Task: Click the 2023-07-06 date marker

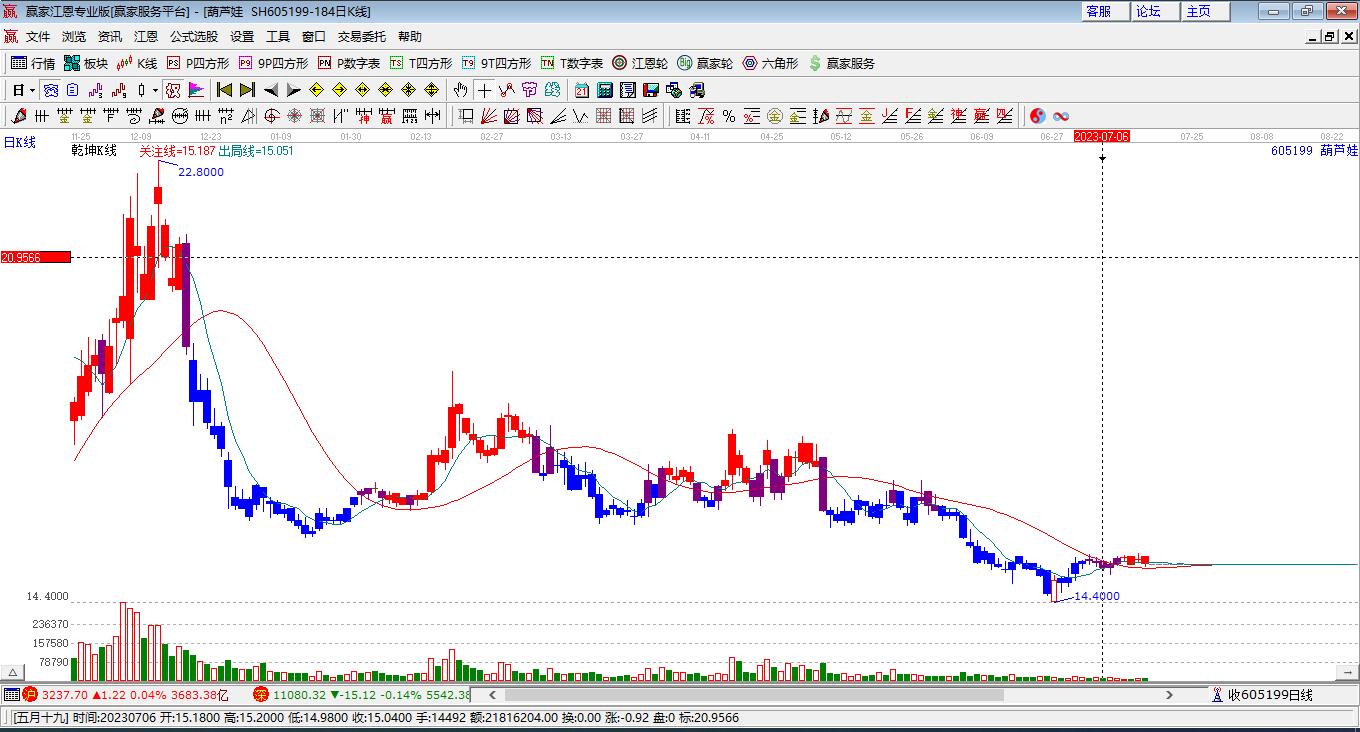Action: coord(1102,136)
